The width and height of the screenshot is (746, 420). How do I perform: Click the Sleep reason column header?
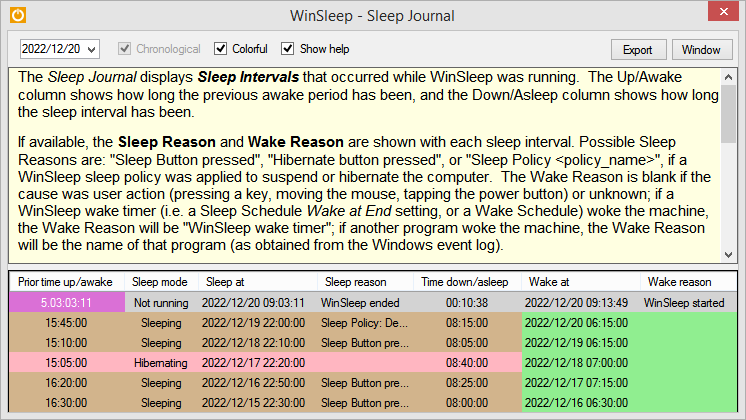pyautogui.click(x=365, y=282)
